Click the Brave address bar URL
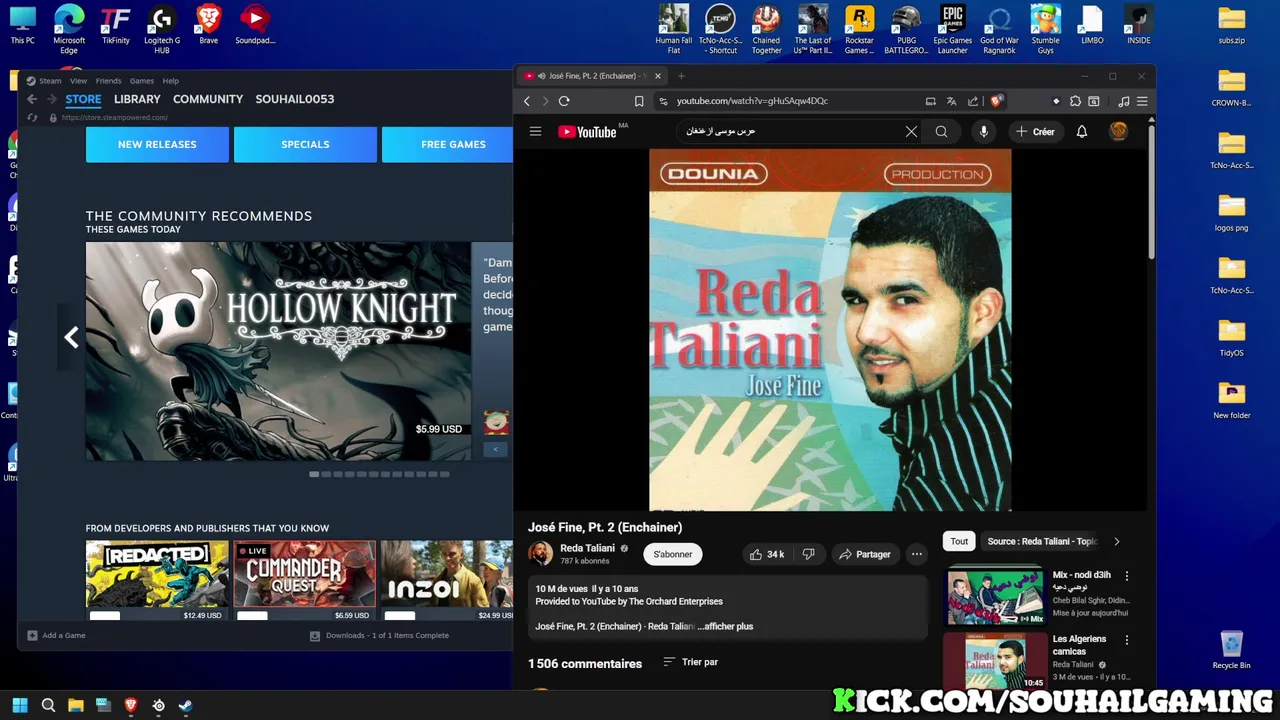Viewport: 1280px width, 720px height. point(752,101)
